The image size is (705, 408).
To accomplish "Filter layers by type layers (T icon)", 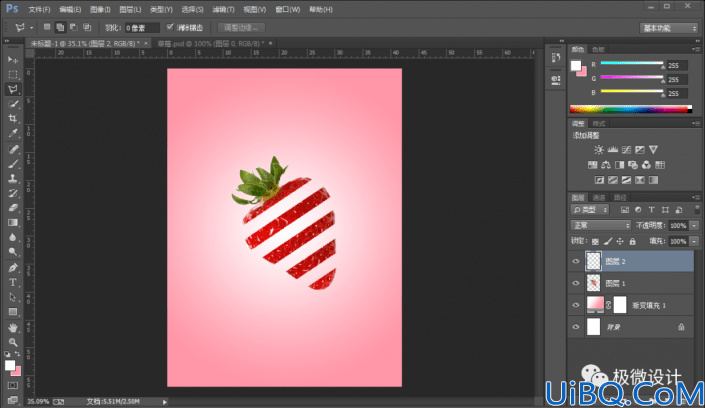I will point(651,210).
